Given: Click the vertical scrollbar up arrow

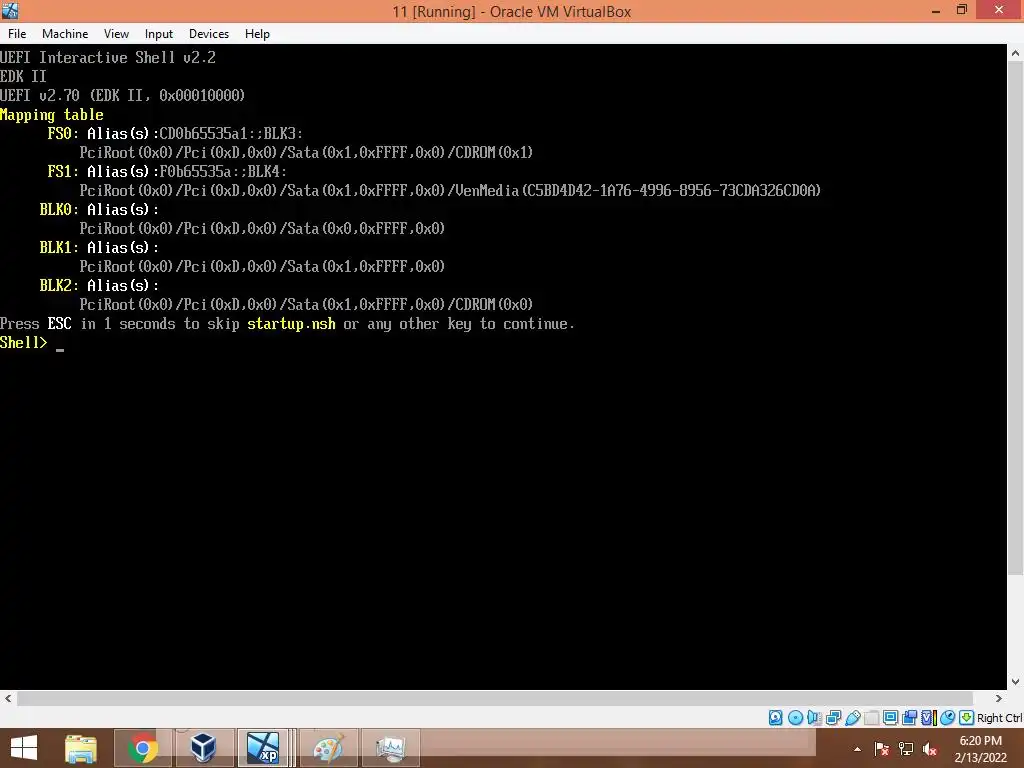Looking at the screenshot, I should 1016,53.
